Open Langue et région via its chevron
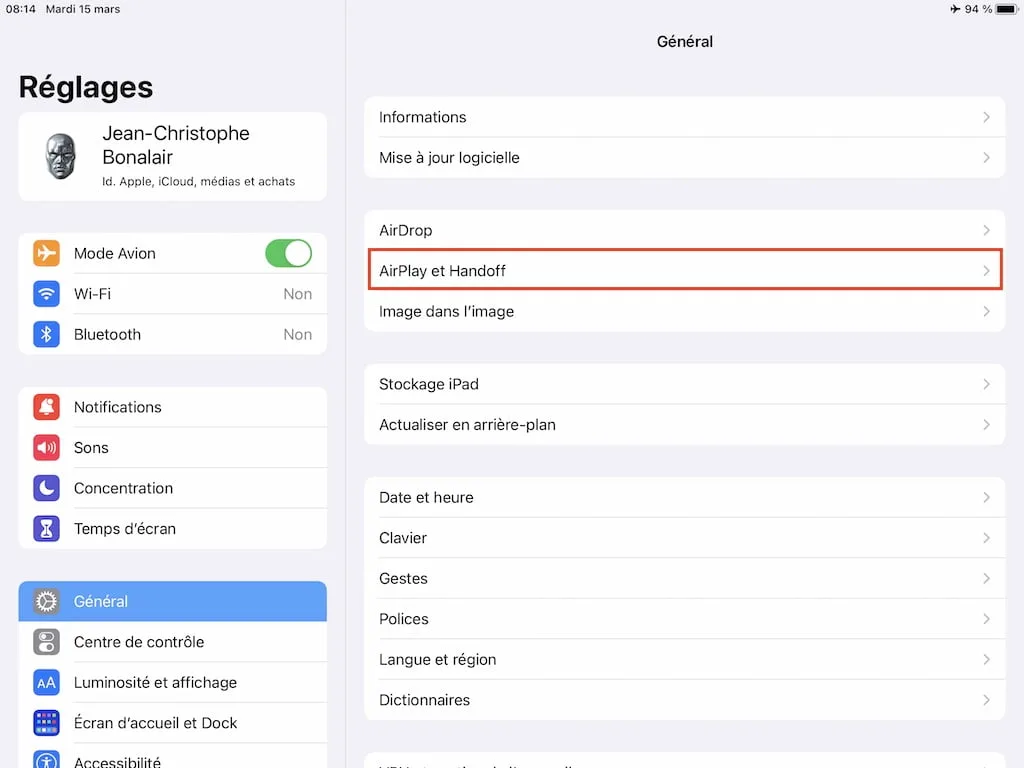 986,660
